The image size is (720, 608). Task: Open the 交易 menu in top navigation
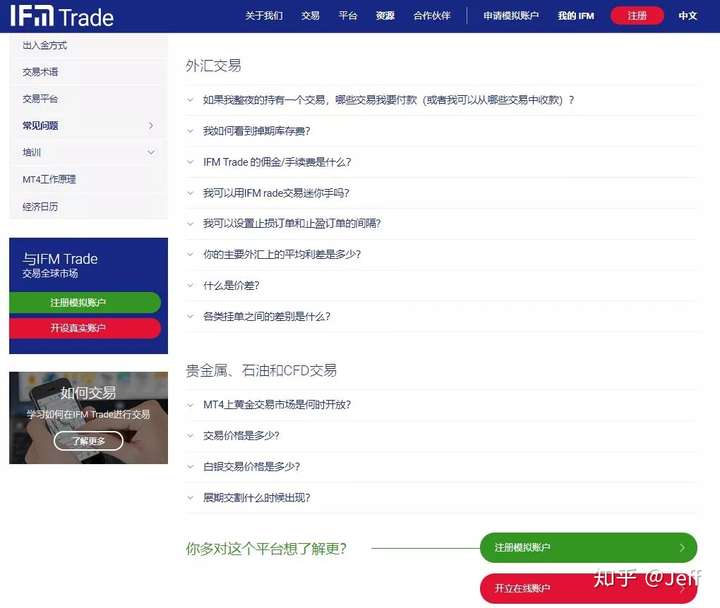coord(310,16)
